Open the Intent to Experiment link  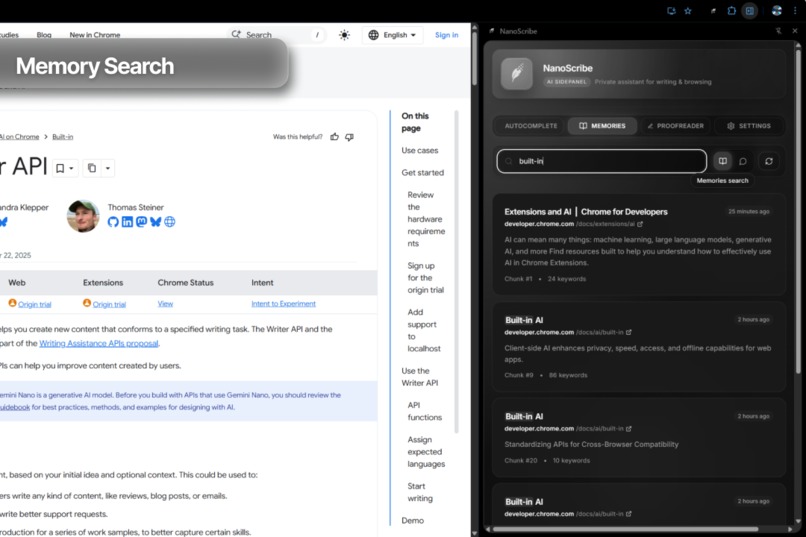pos(283,304)
